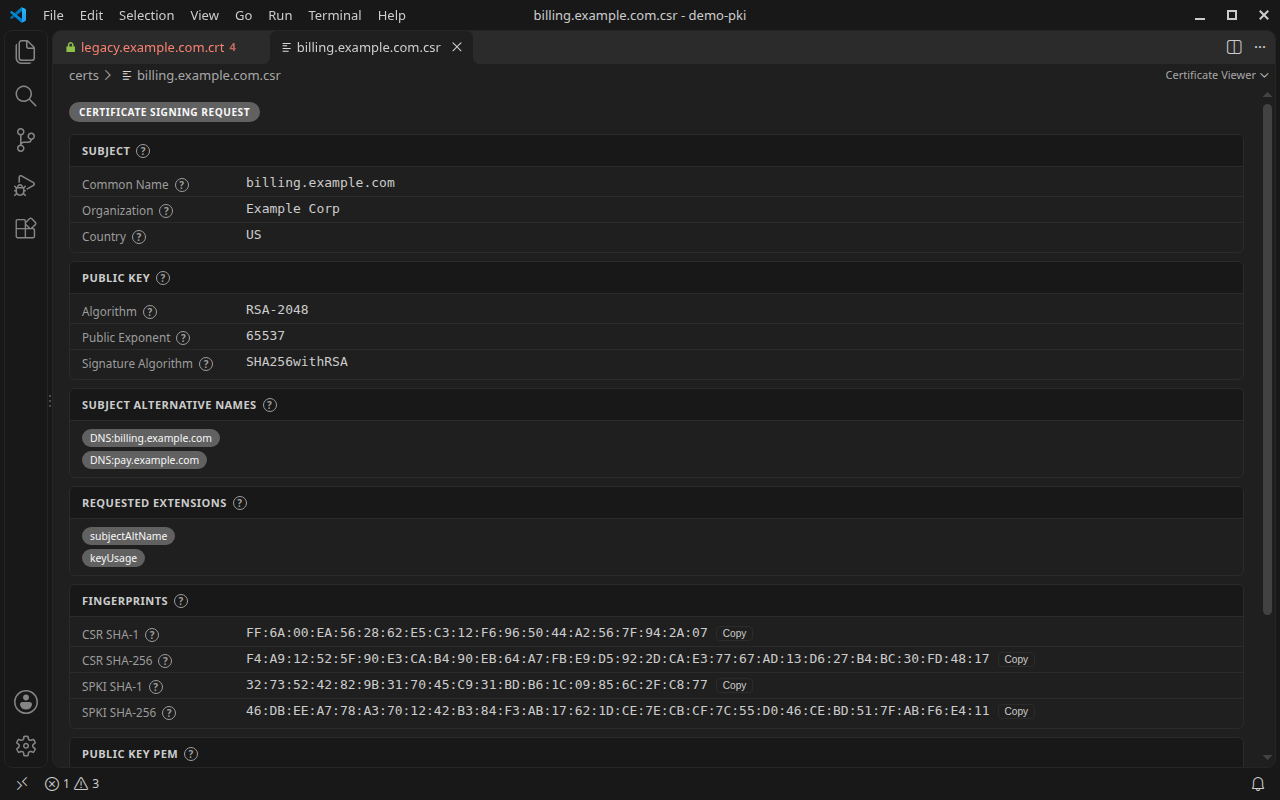This screenshot has height=800, width=1280.
Task: Open the Selection menu
Action: tap(146, 15)
